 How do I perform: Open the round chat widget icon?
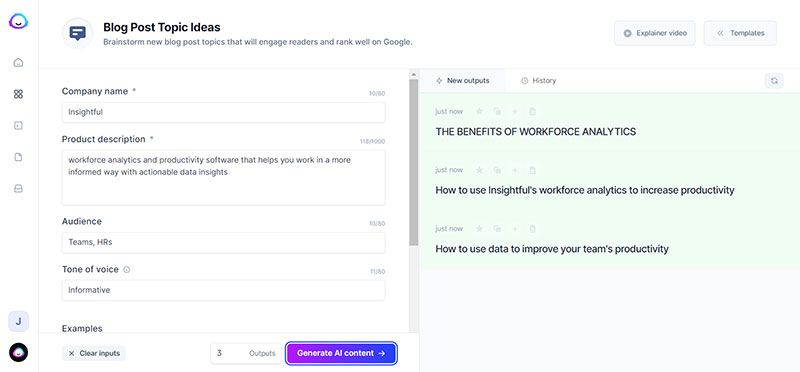(x=18, y=352)
